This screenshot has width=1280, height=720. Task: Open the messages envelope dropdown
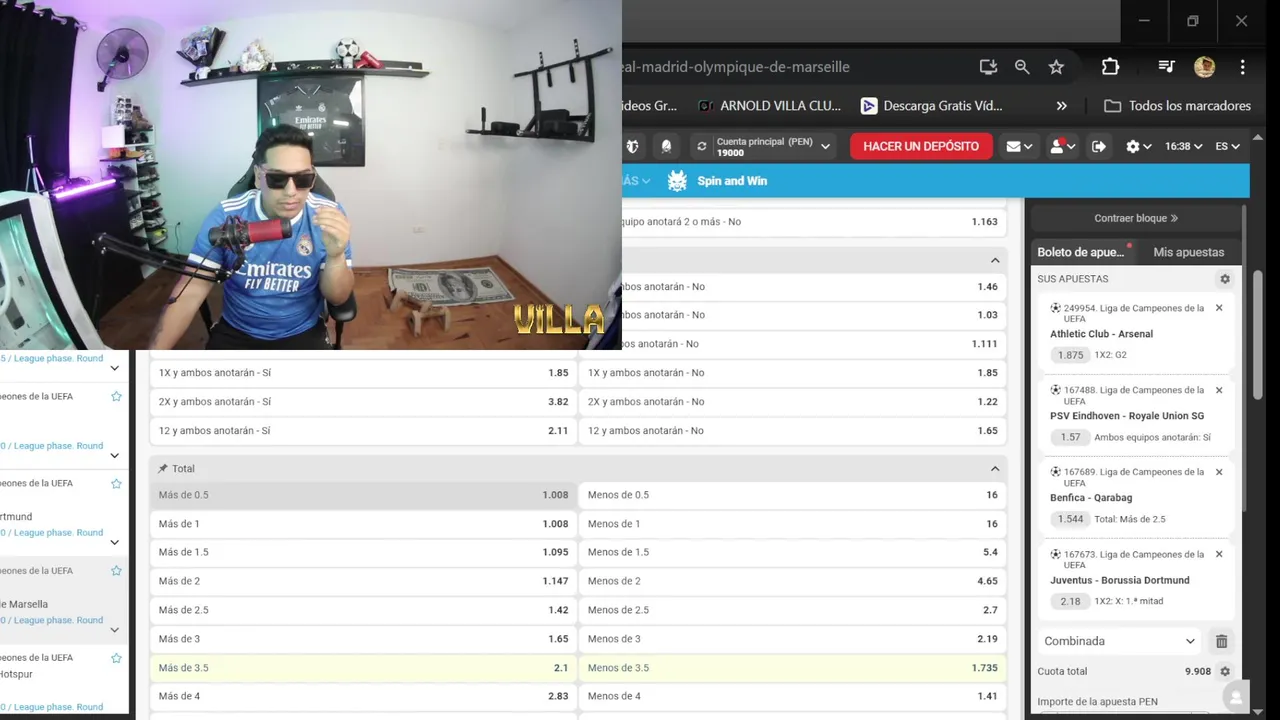point(1019,146)
